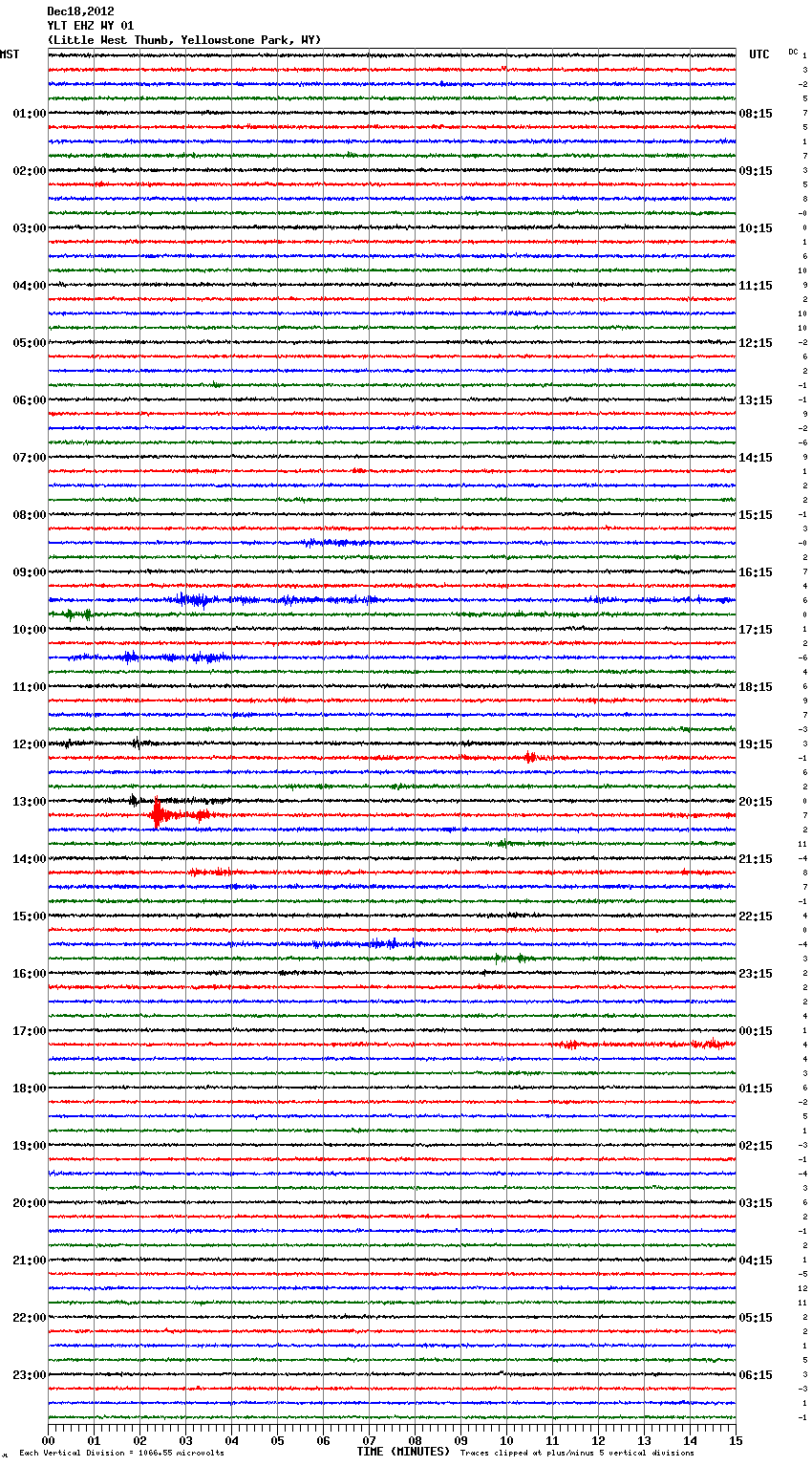Click the minute 15 tick label on time axis
Viewport: 812px width, 1466px height.
[x=736, y=1440]
